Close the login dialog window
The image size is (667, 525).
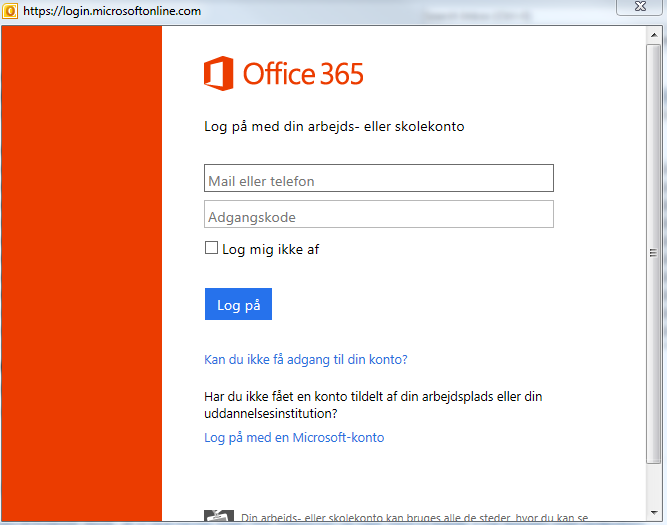coord(640,7)
